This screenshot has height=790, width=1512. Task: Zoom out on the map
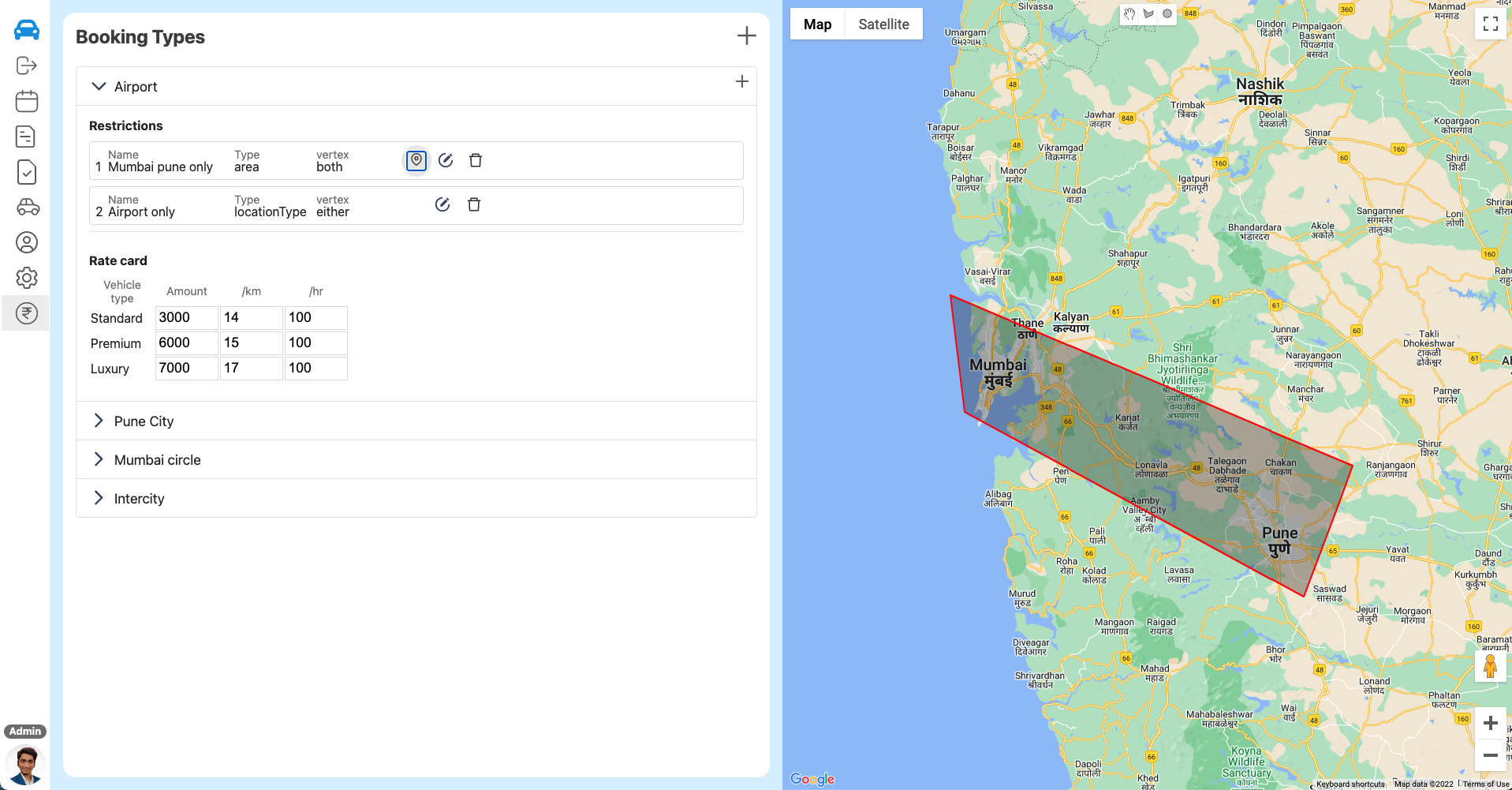[1490, 755]
